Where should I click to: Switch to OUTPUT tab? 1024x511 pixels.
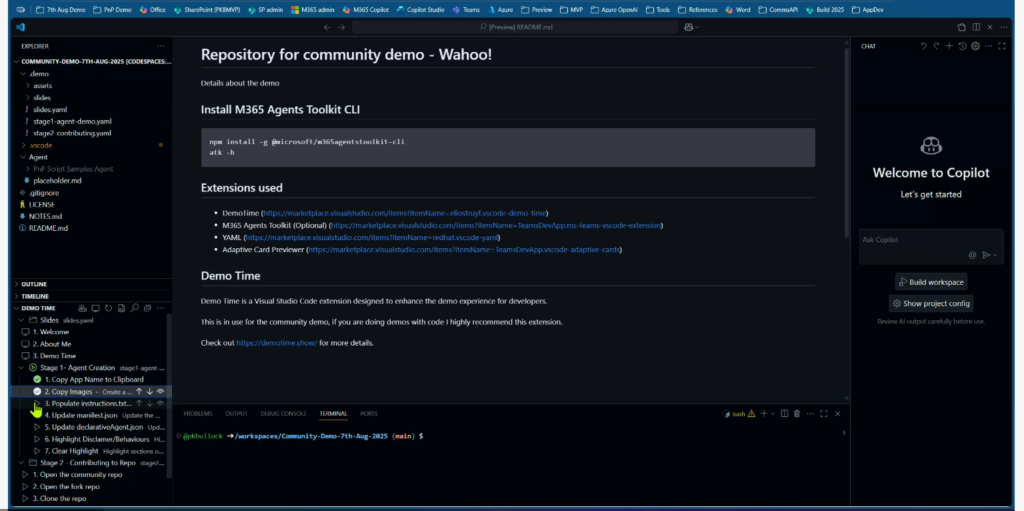(236, 414)
